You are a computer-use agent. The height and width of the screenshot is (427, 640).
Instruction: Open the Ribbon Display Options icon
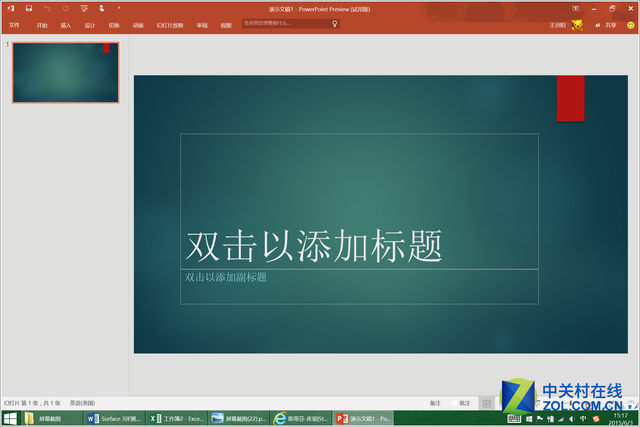pyautogui.click(x=576, y=9)
